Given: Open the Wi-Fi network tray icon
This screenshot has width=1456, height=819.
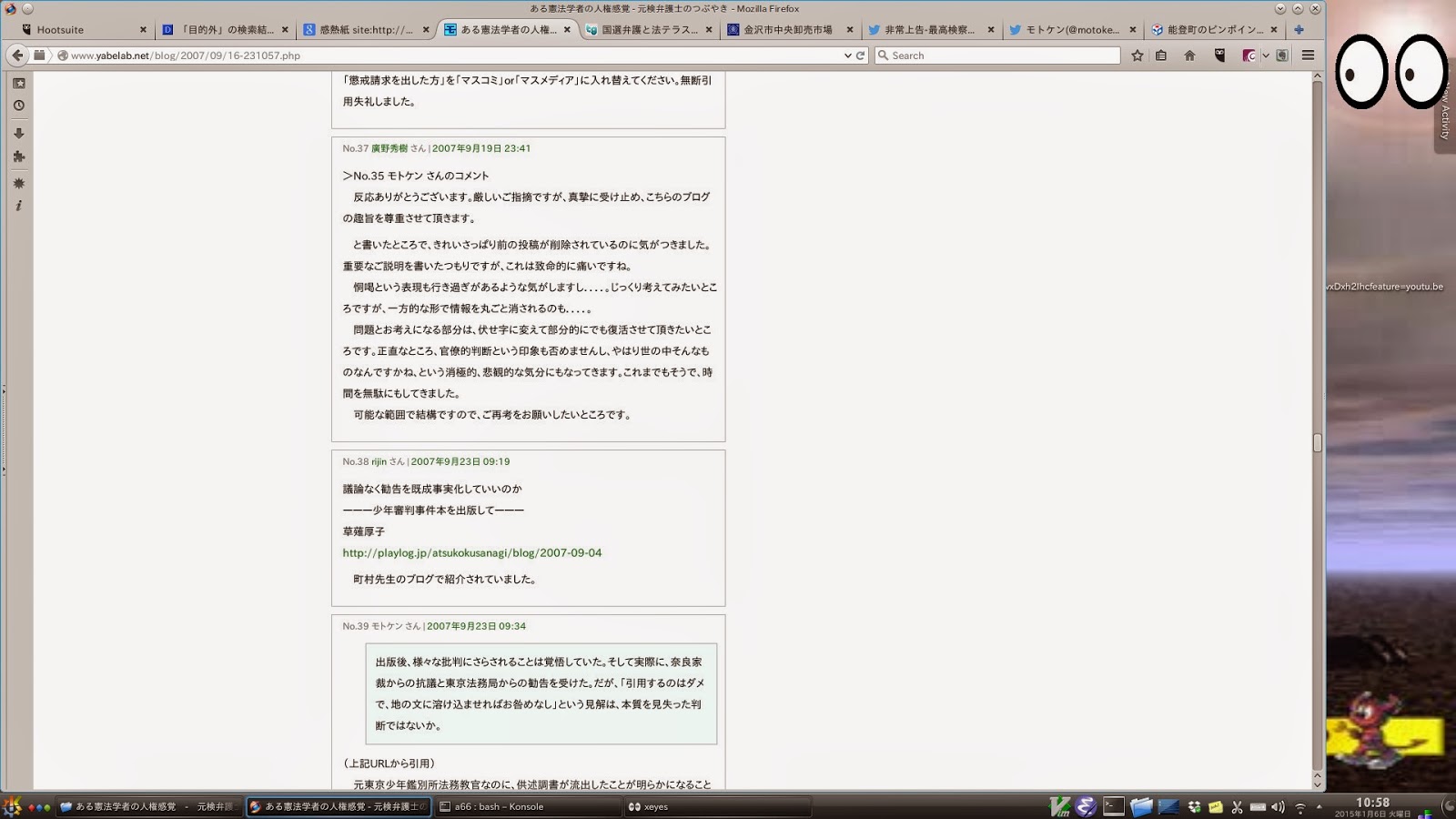Looking at the screenshot, I should tap(1300, 807).
